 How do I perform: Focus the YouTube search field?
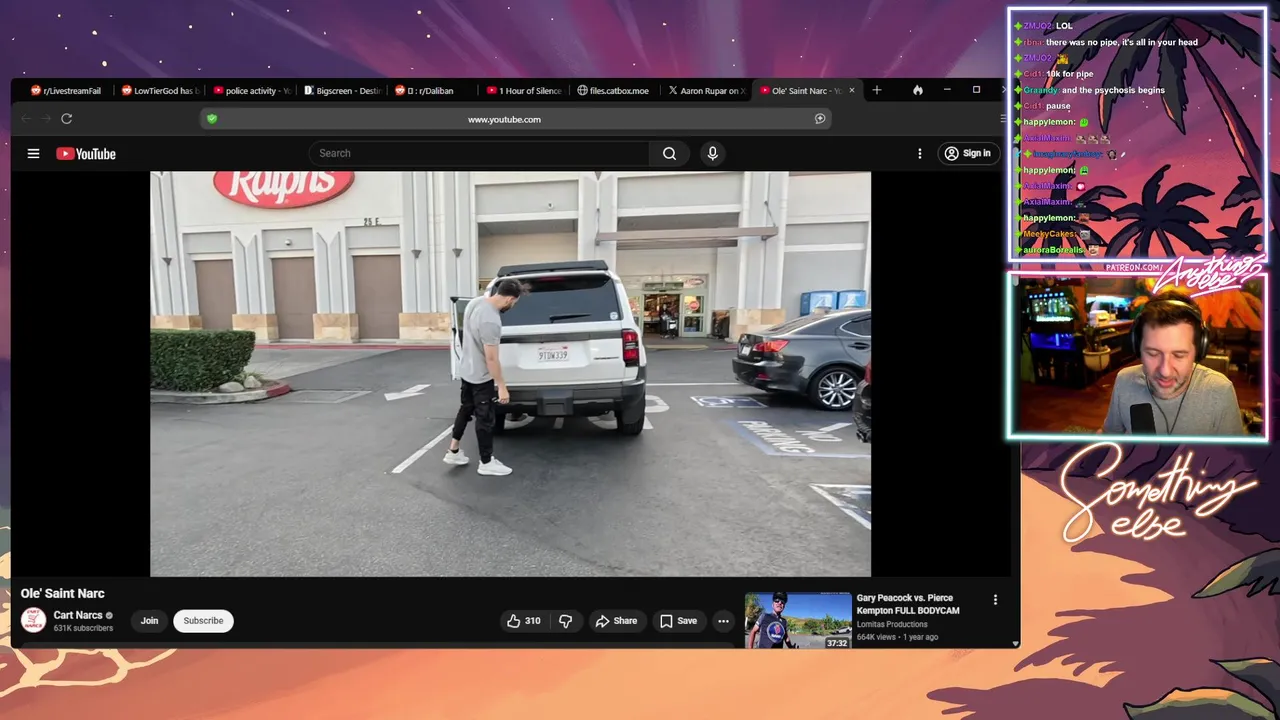480,153
